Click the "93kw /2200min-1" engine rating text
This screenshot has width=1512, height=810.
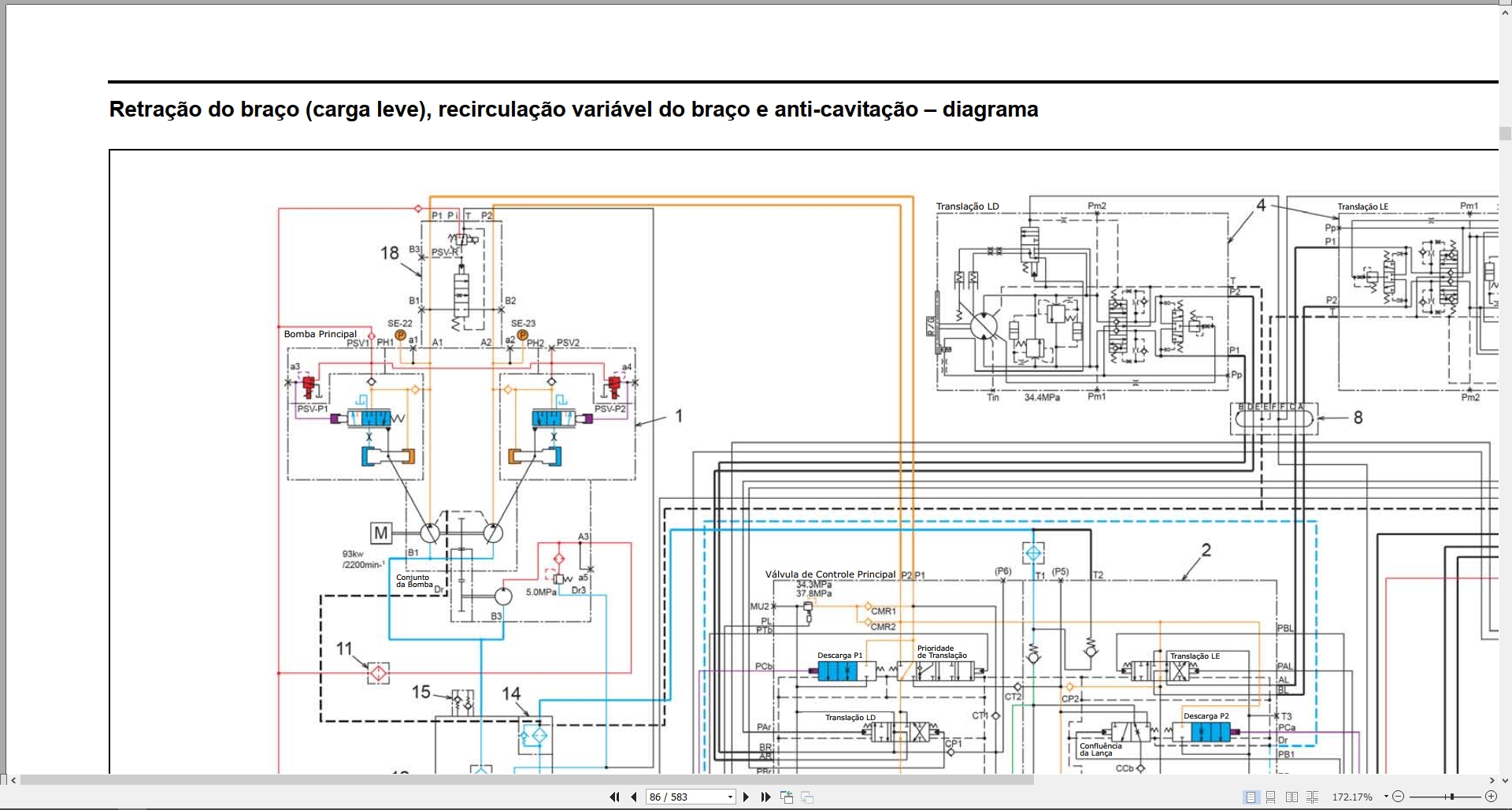pyautogui.click(x=363, y=559)
